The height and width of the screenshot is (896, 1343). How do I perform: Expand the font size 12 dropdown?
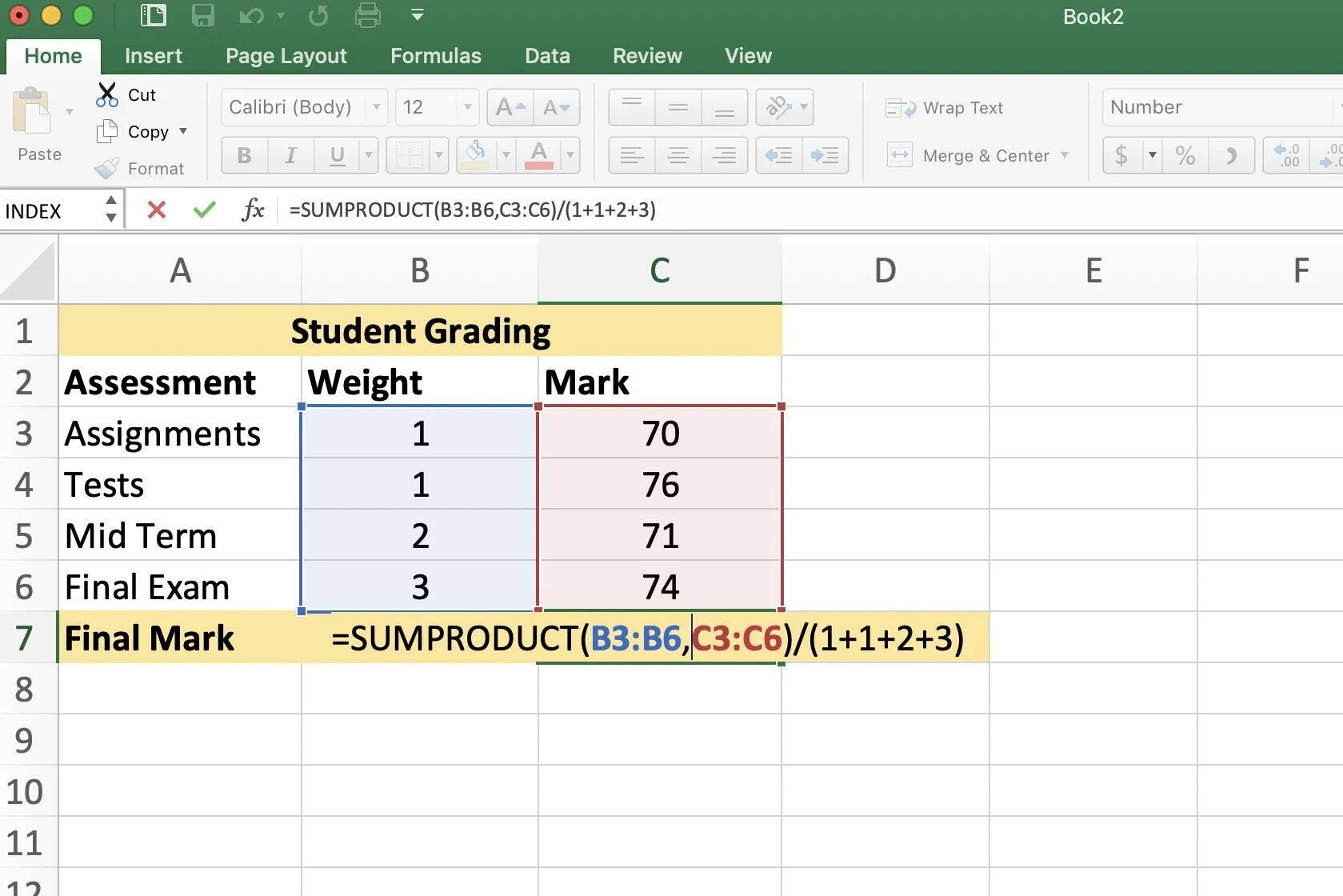click(x=467, y=107)
